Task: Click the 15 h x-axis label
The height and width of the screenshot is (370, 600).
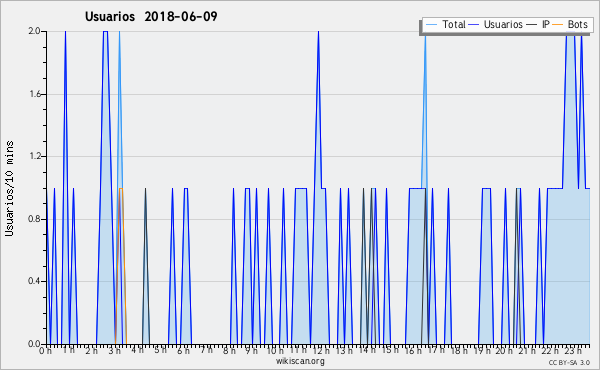Action: [390, 350]
